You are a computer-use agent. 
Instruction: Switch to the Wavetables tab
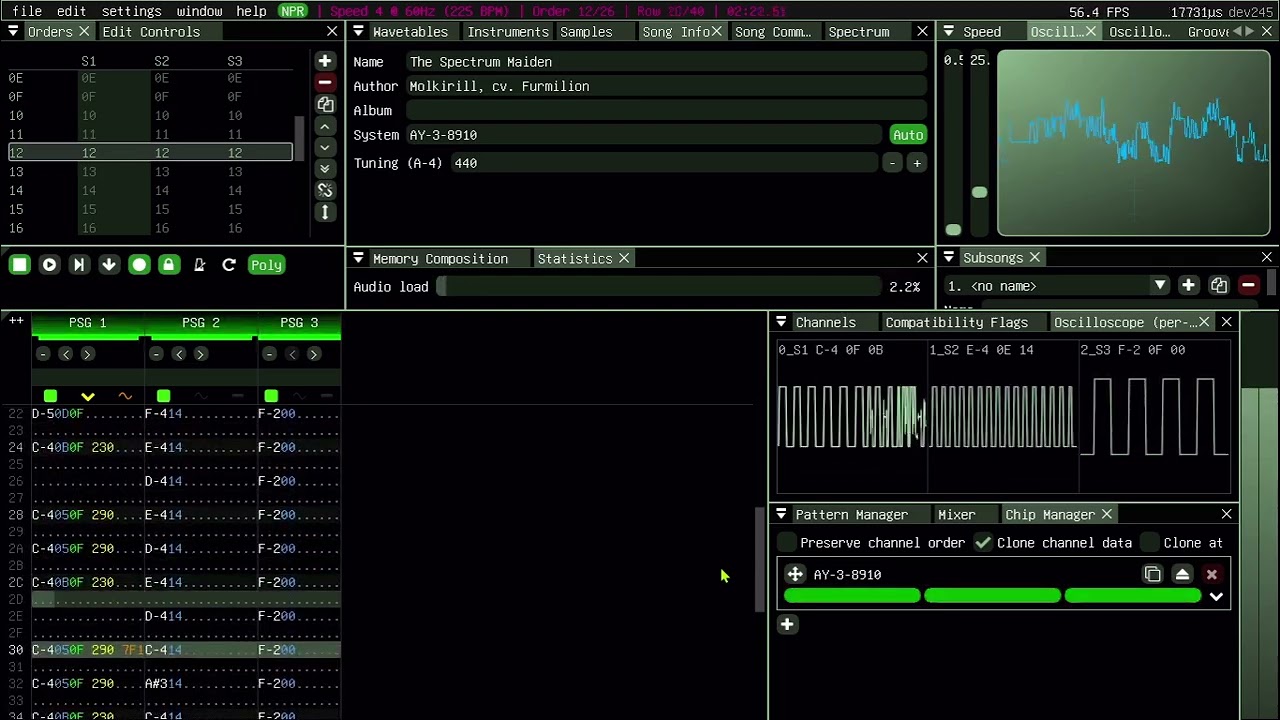click(410, 32)
